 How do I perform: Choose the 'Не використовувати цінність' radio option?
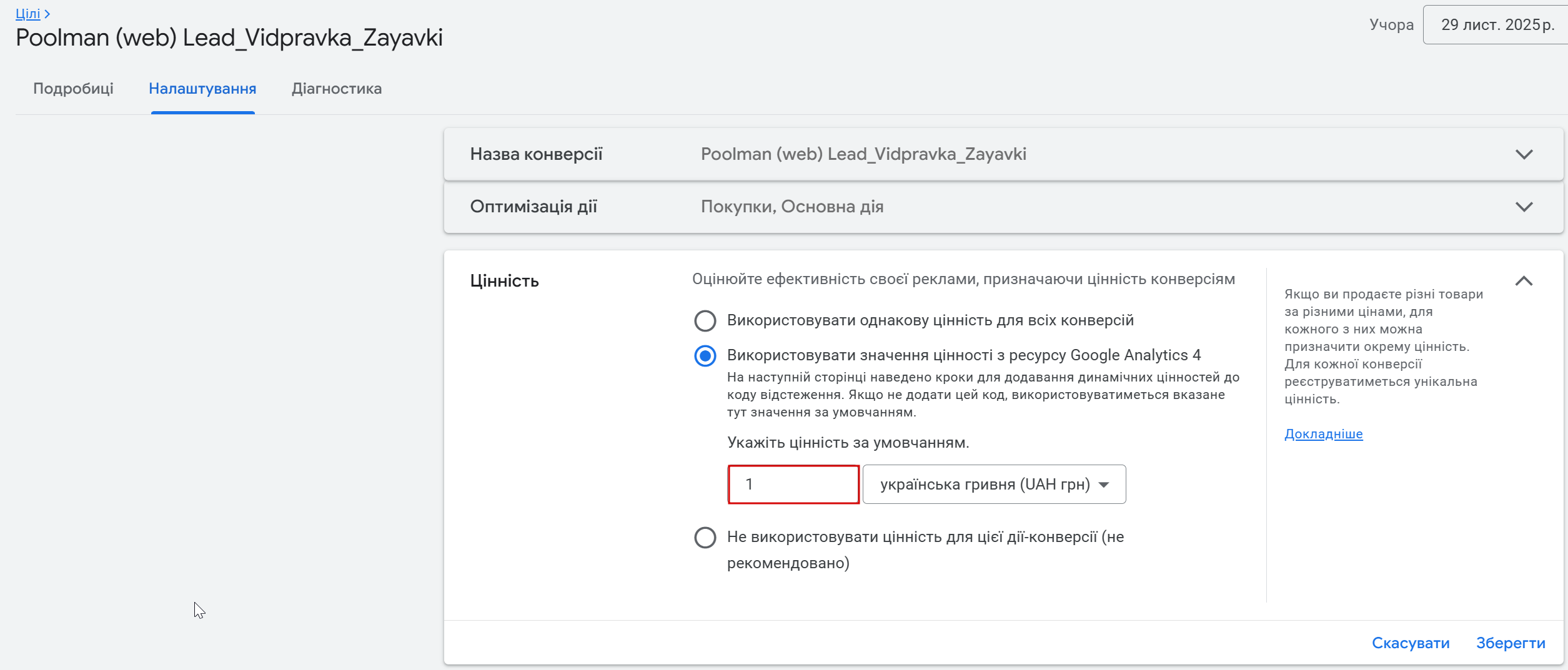pos(705,538)
